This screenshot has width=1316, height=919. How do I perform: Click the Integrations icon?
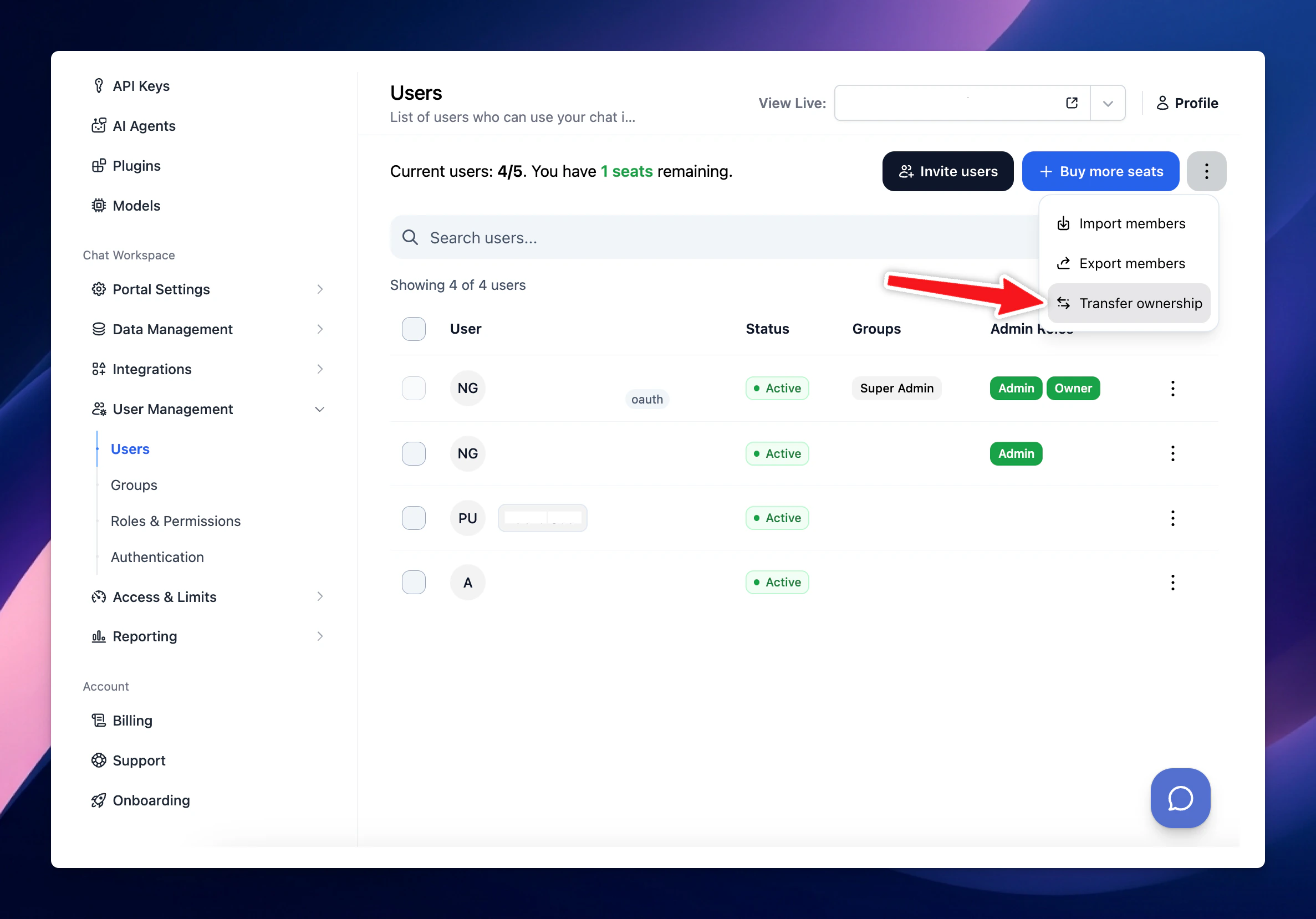tap(99, 369)
